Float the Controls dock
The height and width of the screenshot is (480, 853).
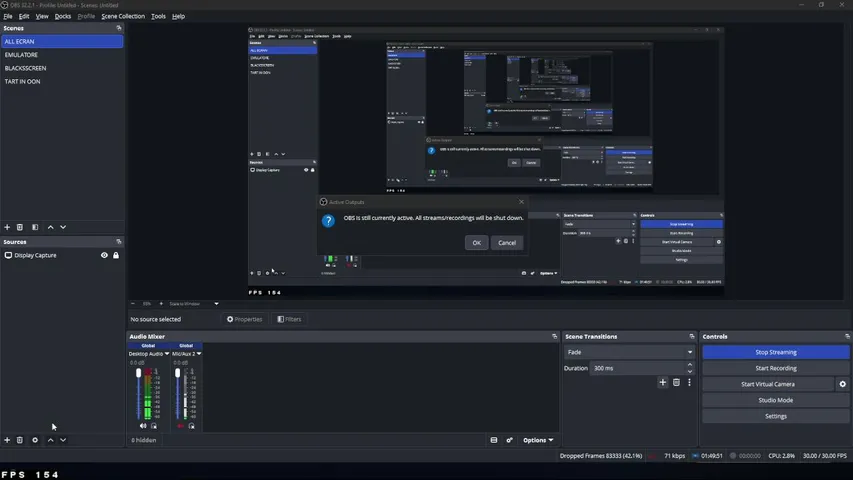(847, 336)
